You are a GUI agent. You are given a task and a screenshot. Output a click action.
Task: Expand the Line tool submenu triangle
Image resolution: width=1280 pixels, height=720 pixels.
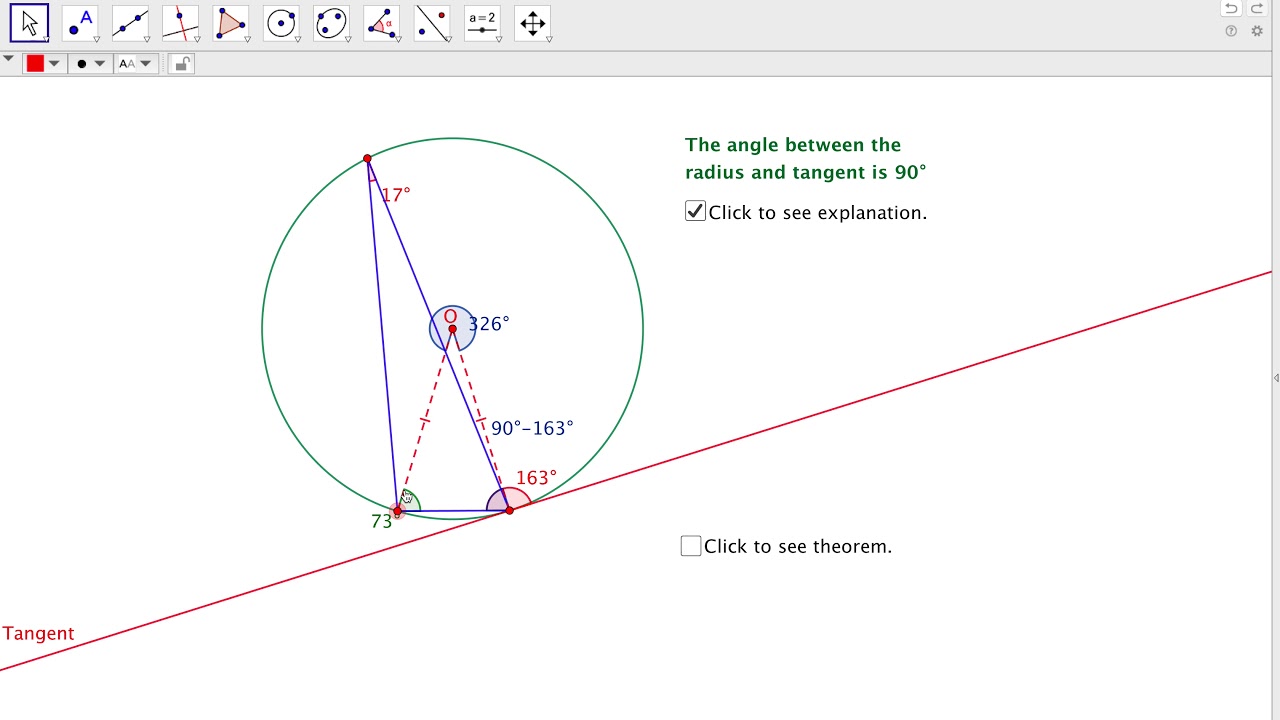coord(147,40)
